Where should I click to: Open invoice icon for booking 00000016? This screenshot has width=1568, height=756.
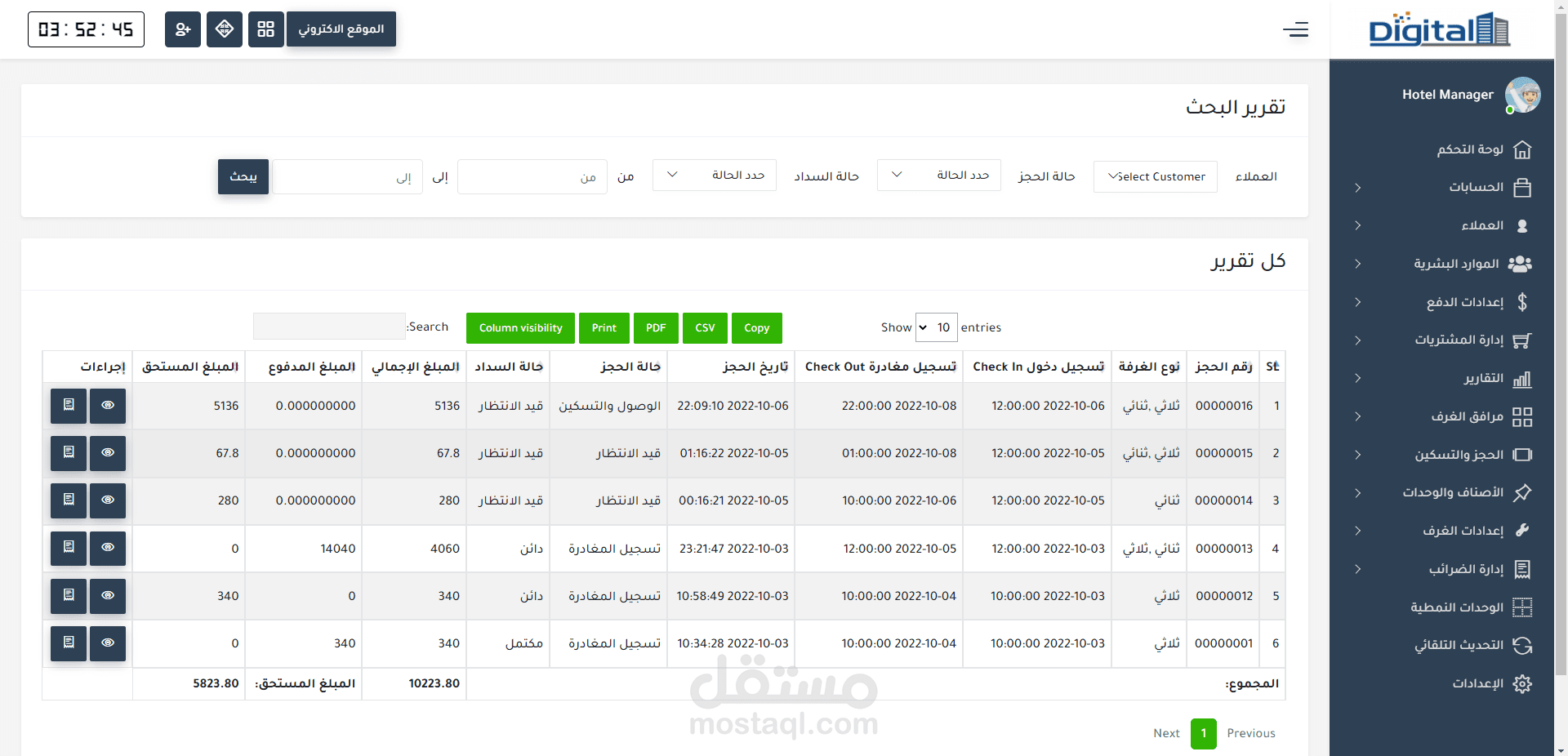[69, 406]
